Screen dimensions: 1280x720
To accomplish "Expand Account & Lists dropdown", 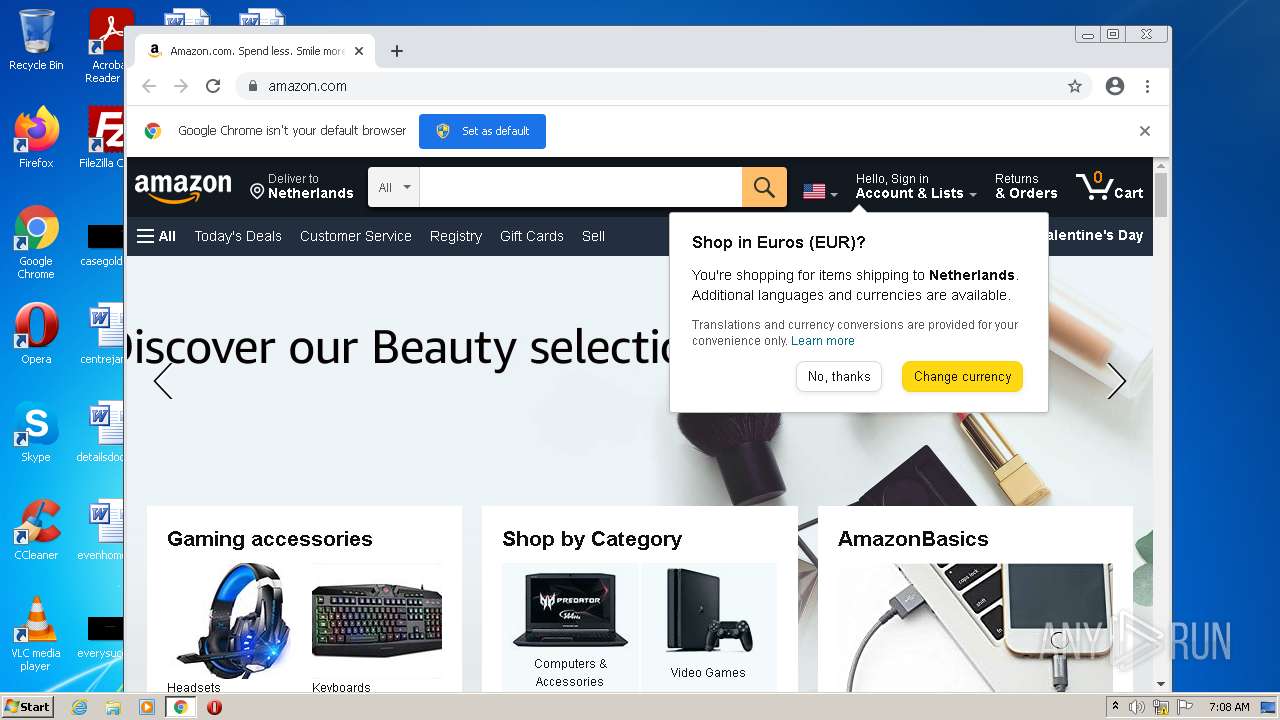I will [916, 186].
